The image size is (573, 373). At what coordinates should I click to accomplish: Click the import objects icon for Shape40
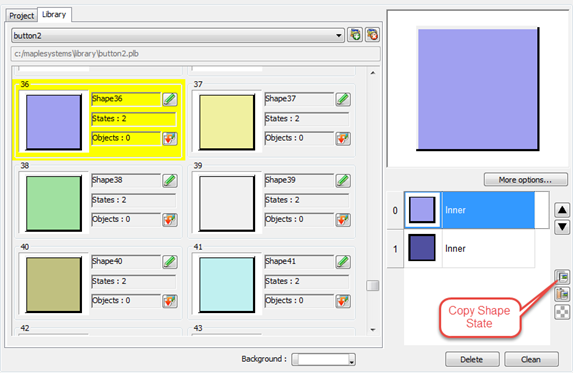pyautogui.click(x=170, y=301)
